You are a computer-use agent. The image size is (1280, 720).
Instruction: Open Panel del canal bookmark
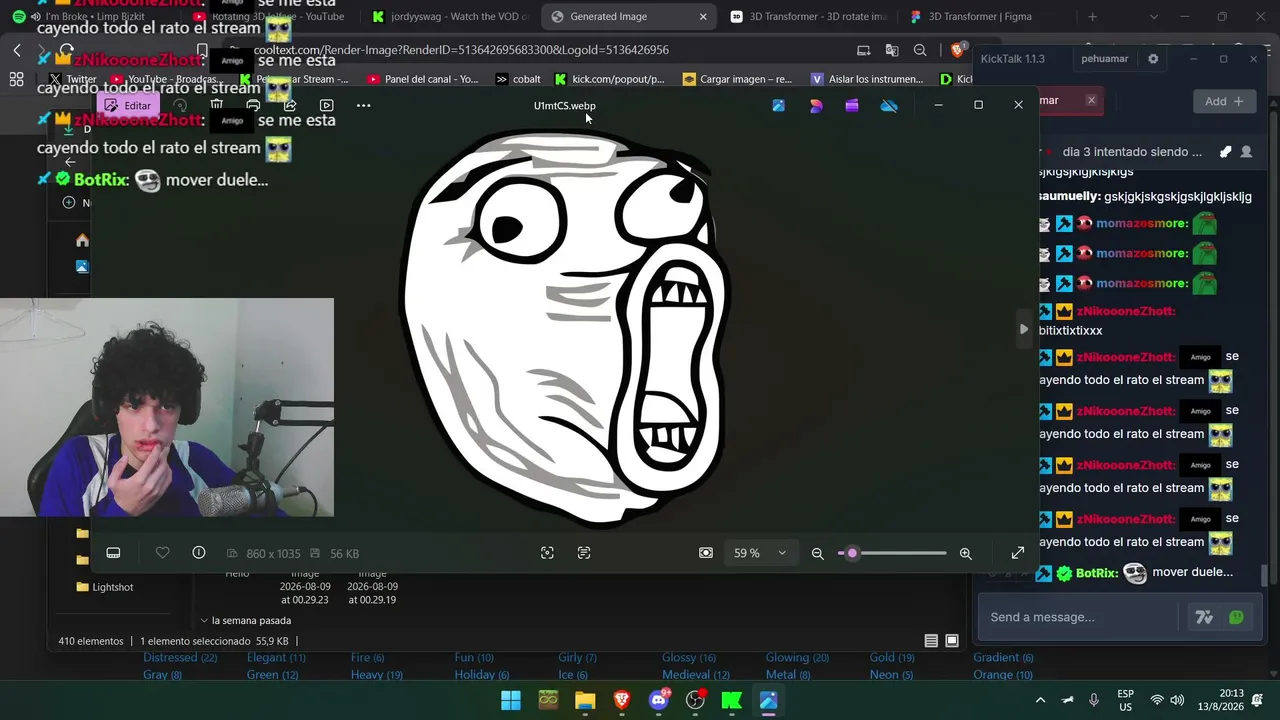coord(423,79)
